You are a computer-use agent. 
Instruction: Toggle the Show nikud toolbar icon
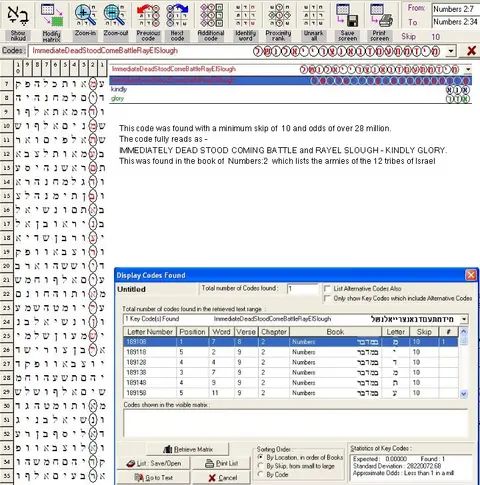pos(18,16)
